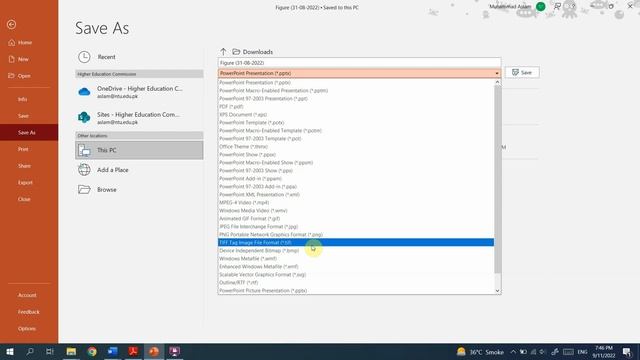640x360 pixels.
Task: Choose PowerPoint 97-2003 Presentation (*.ppt)
Action: click(x=356, y=99)
